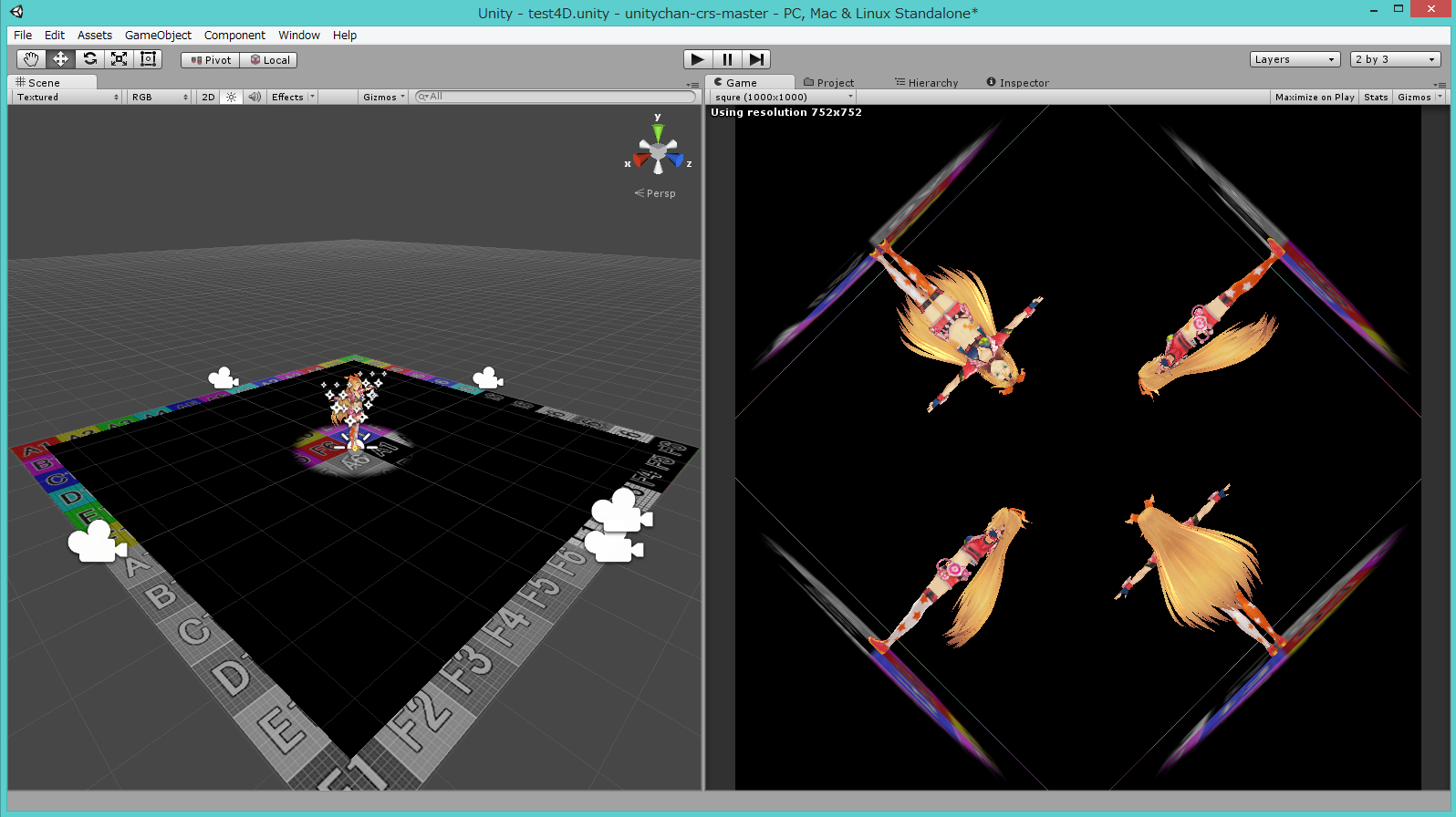This screenshot has width=1456, height=817.
Task: Switch to the Scene tab
Action: (x=52, y=82)
